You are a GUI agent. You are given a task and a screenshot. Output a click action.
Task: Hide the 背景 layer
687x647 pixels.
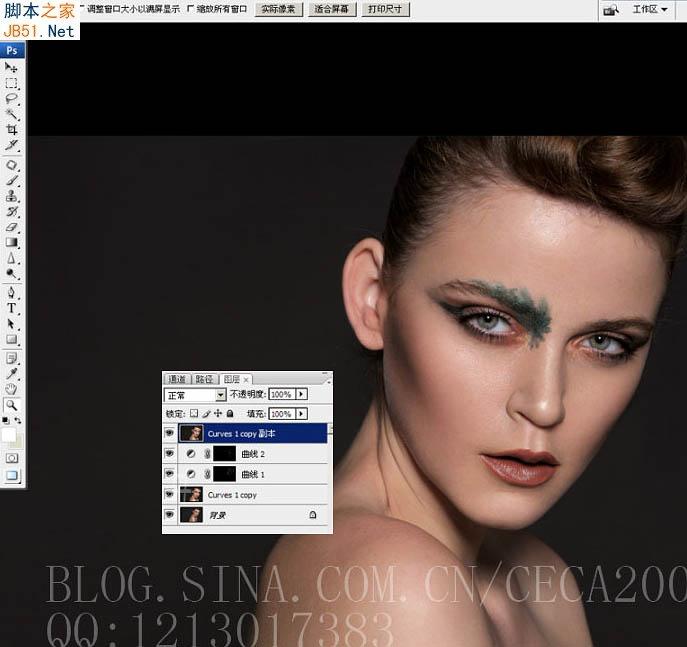(169, 514)
